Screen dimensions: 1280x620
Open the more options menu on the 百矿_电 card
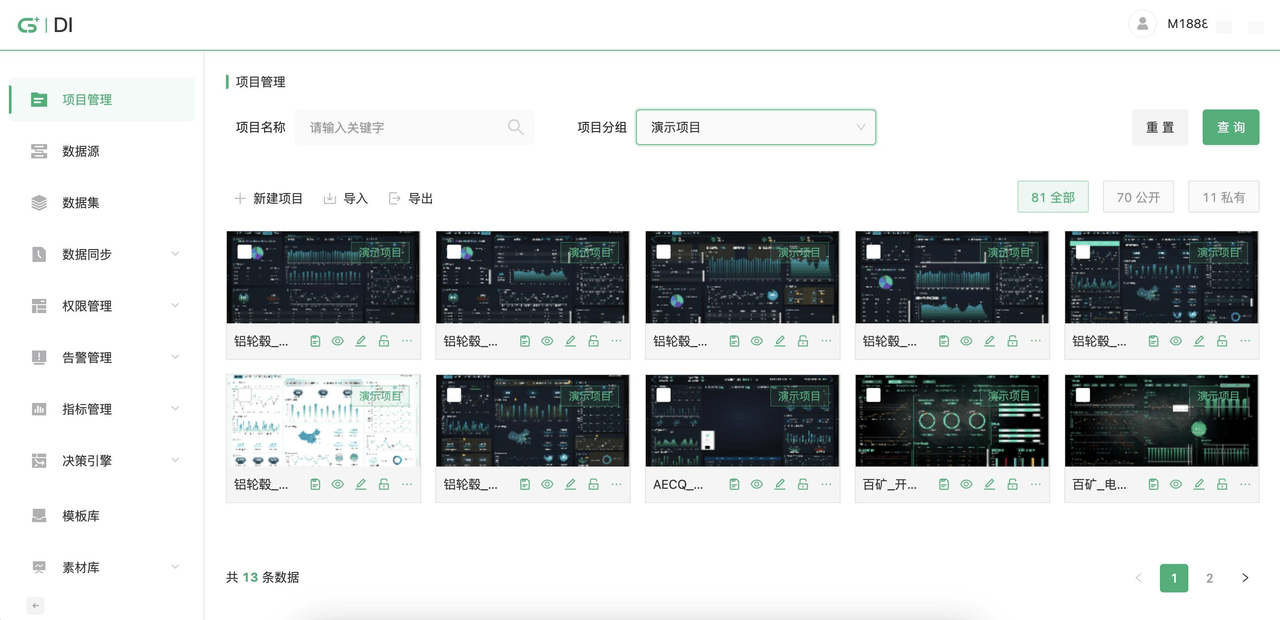coord(1245,484)
